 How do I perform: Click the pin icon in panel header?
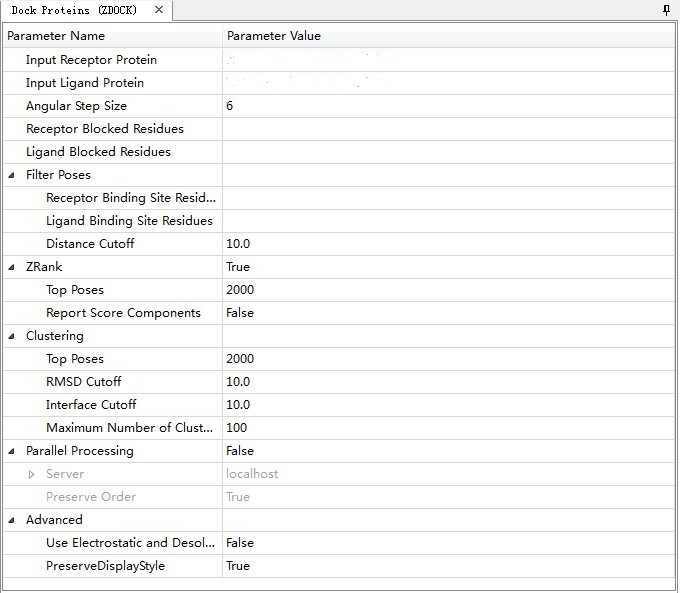[667, 10]
